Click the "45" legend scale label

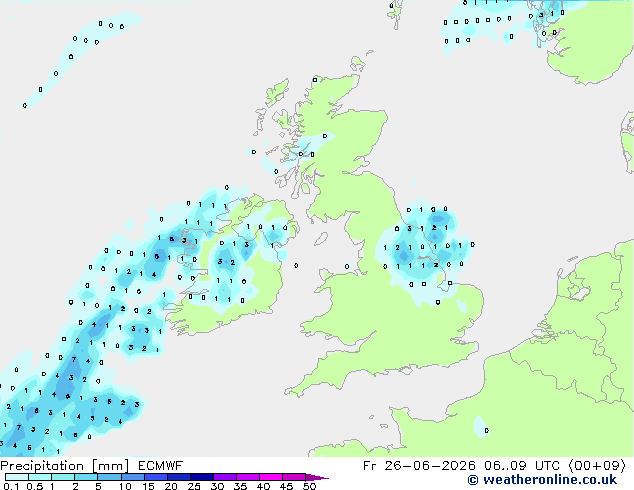point(286,486)
